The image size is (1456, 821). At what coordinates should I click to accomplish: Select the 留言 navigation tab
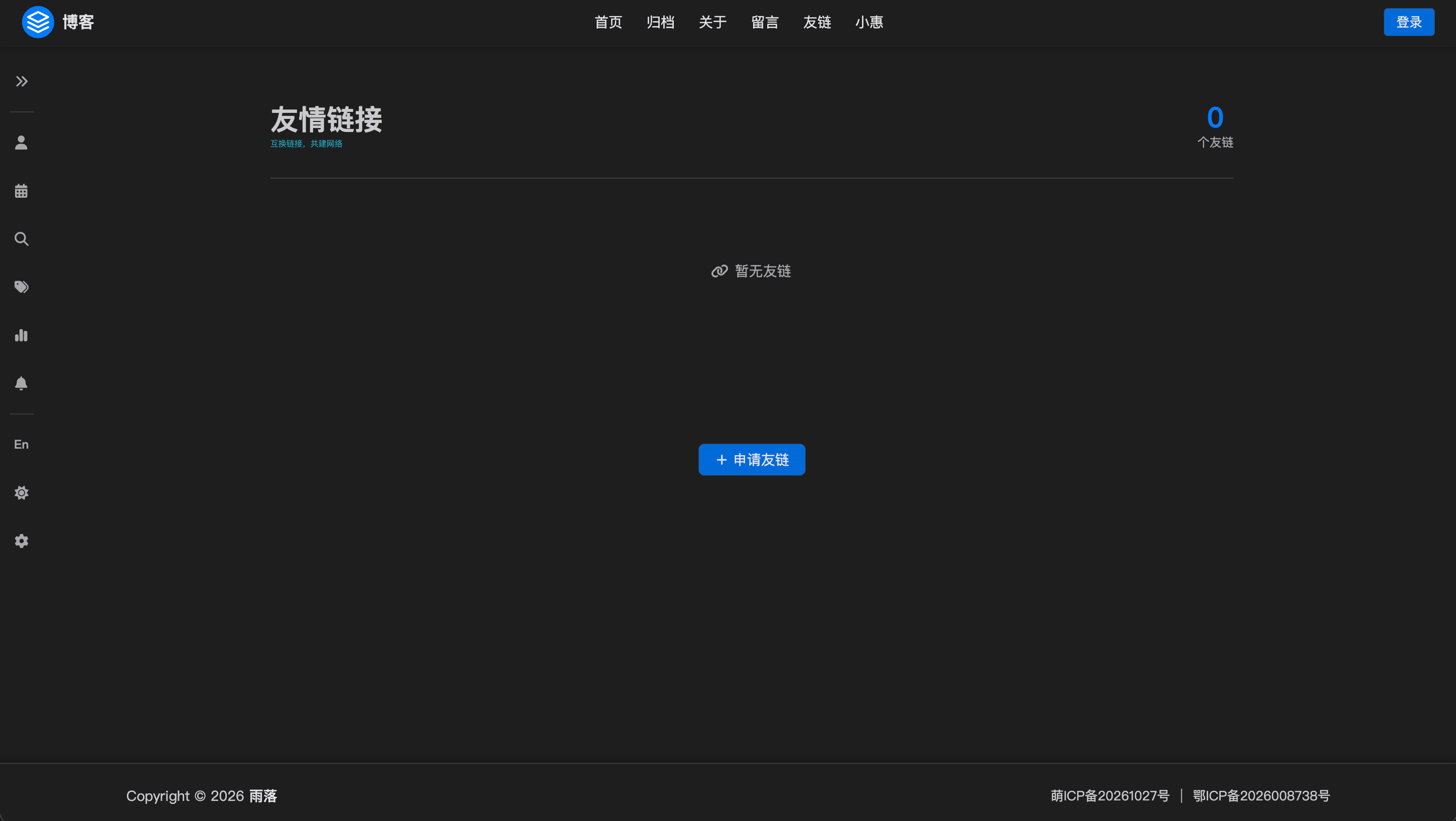pos(765,22)
